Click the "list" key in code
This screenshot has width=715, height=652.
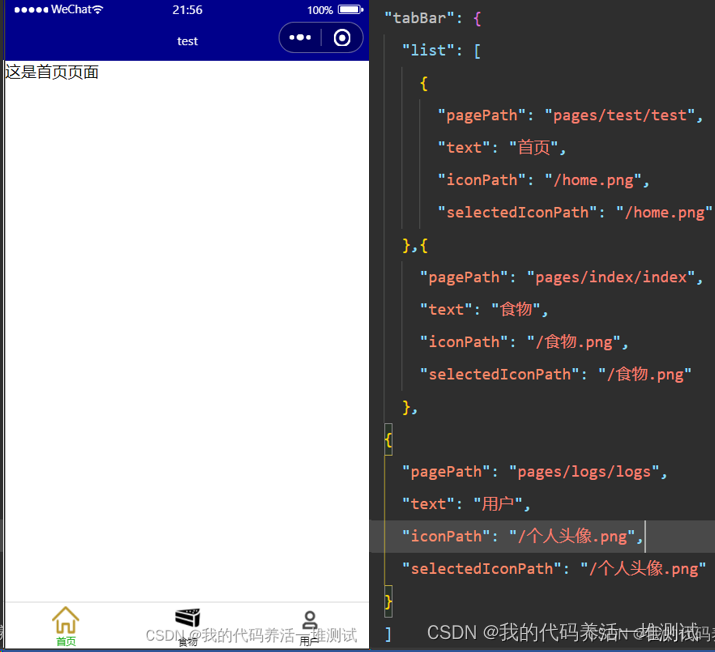click(x=429, y=50)
